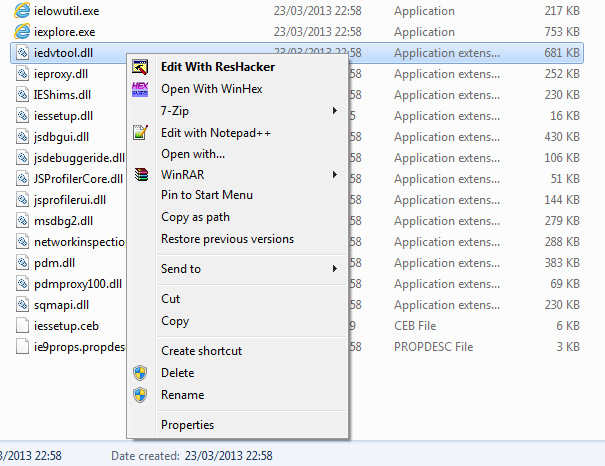Image resolution: width=605 pixels, height=466 pixels.
Task: Click the WinRAR books icon
Action: point(141,174)
